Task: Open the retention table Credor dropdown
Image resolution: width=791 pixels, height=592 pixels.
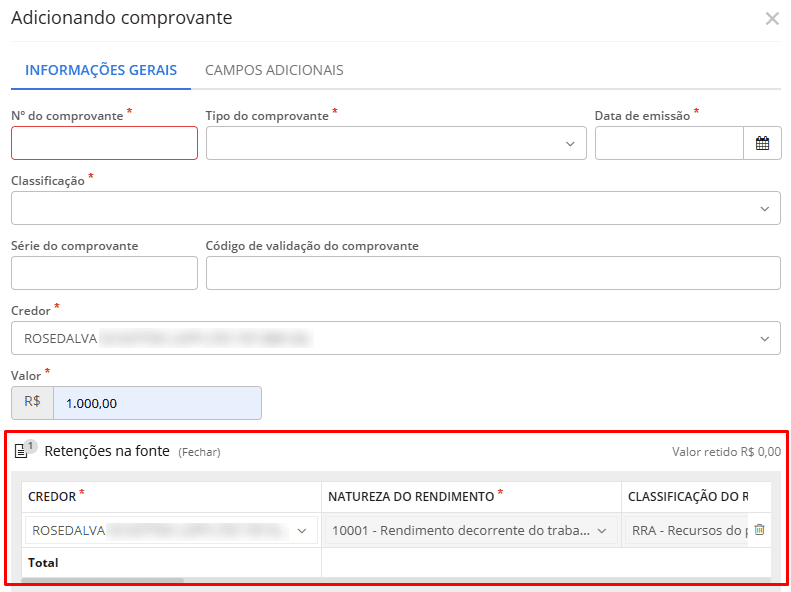Action: (x=172, y=530)
